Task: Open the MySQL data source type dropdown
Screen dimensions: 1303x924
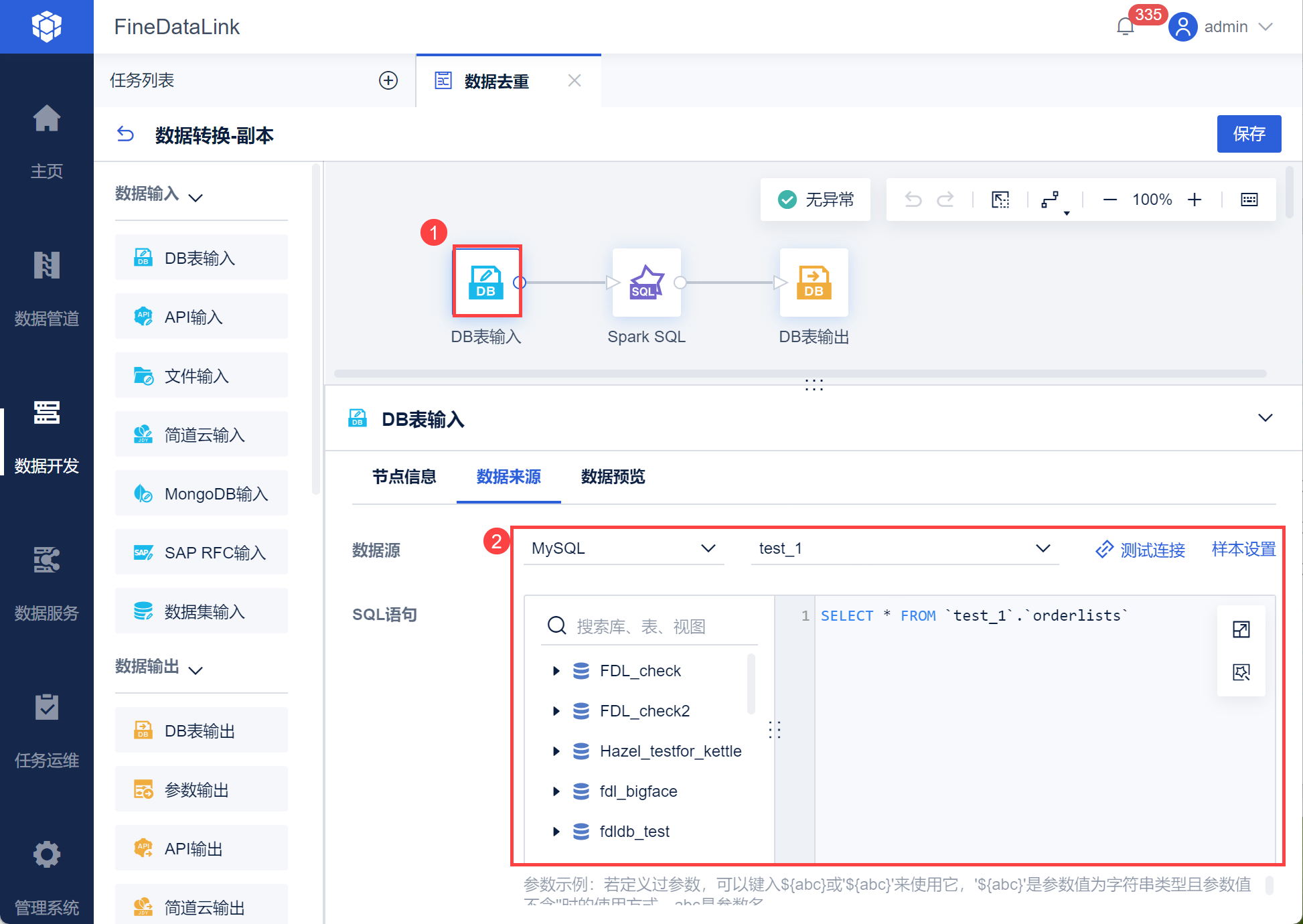Action: [x=623, y=548]
